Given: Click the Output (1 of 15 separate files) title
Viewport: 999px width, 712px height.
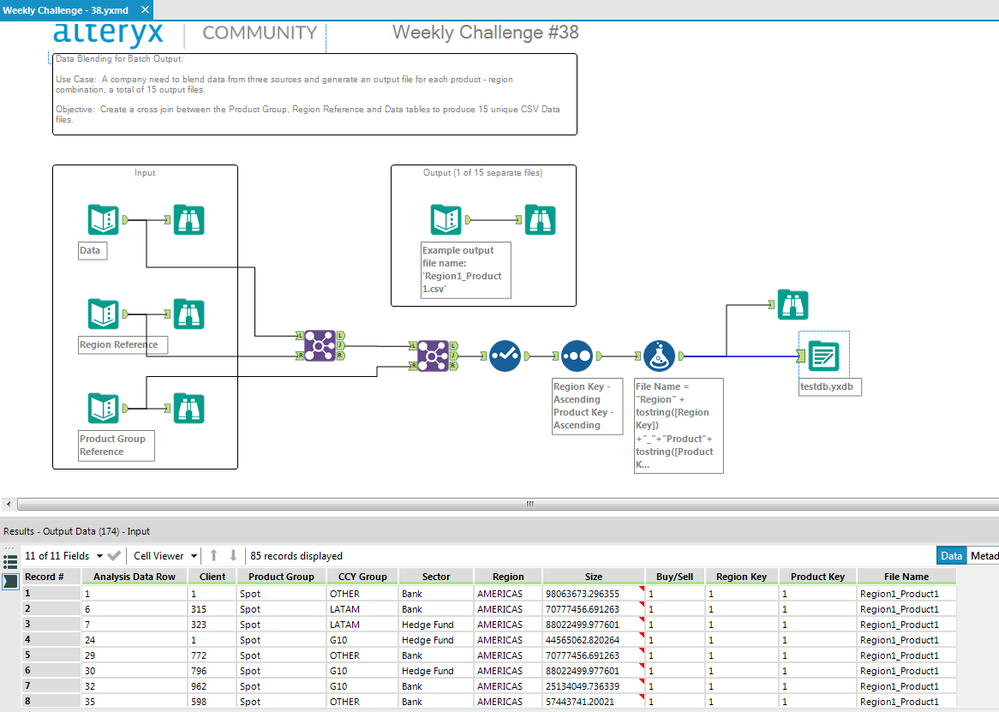Looking at the screenshot, I should (x=483, y=173).
